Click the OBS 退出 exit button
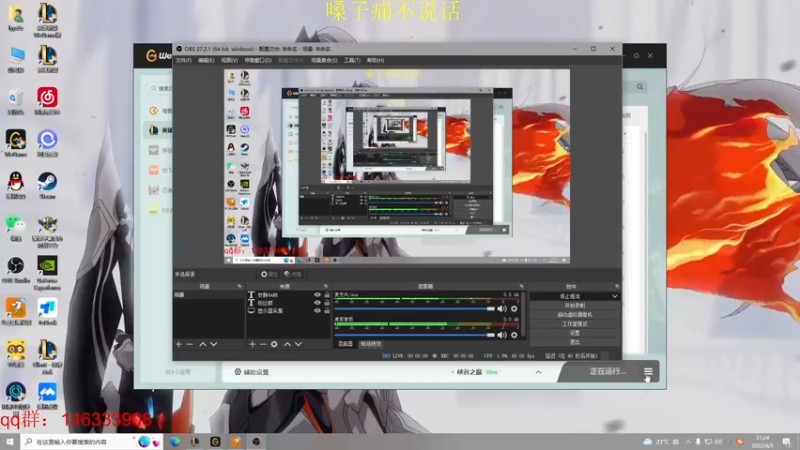 click(574, 342)
